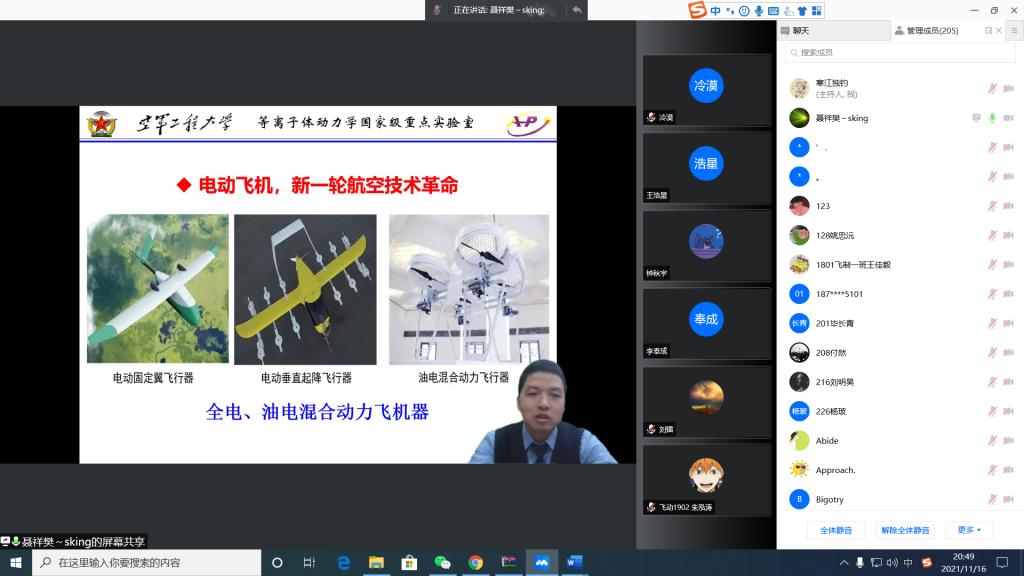Click the 搜索成员 search members field
Viewport: 1024px width, 576px height.
(x=900, y=52)
